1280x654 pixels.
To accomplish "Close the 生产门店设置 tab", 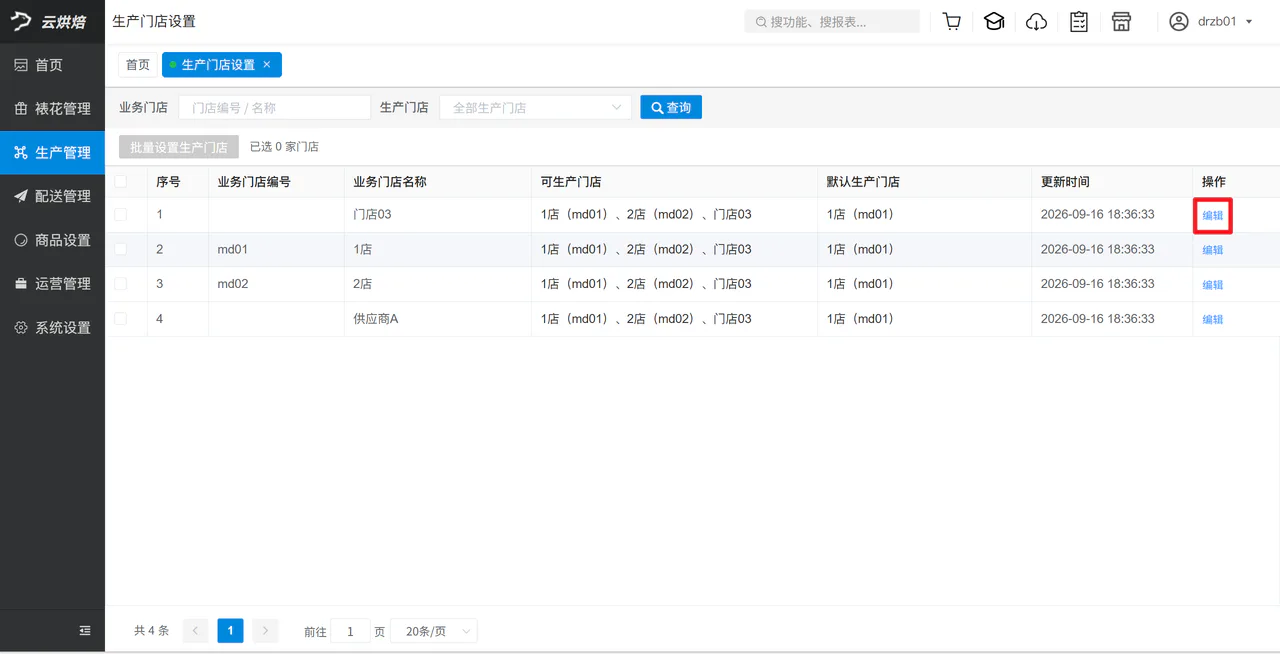I will point(267,64).
